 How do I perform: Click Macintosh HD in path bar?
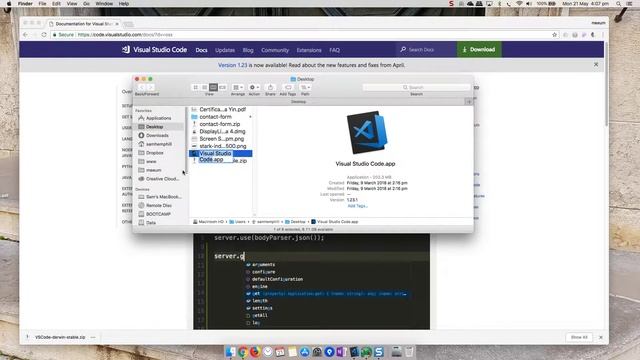pos(208,222)
